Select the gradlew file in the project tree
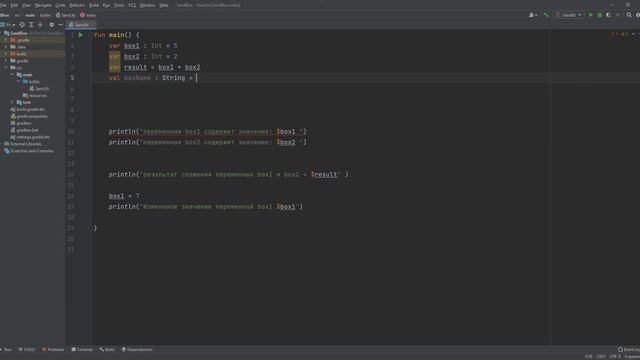Image resolution: width=640 pixels, height=360 pixels. tap(21, 123)
